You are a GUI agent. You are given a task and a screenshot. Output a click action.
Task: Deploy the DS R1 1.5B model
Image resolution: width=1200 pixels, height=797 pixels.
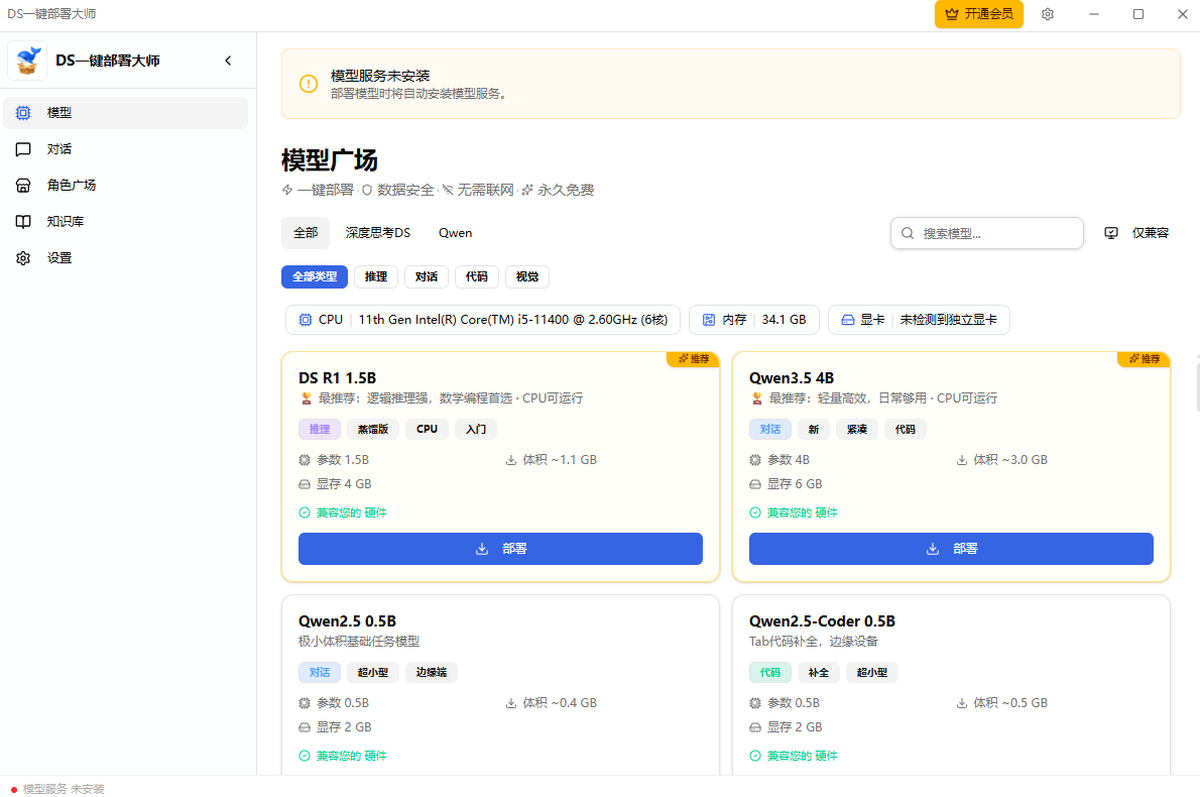tap(500, 549)
